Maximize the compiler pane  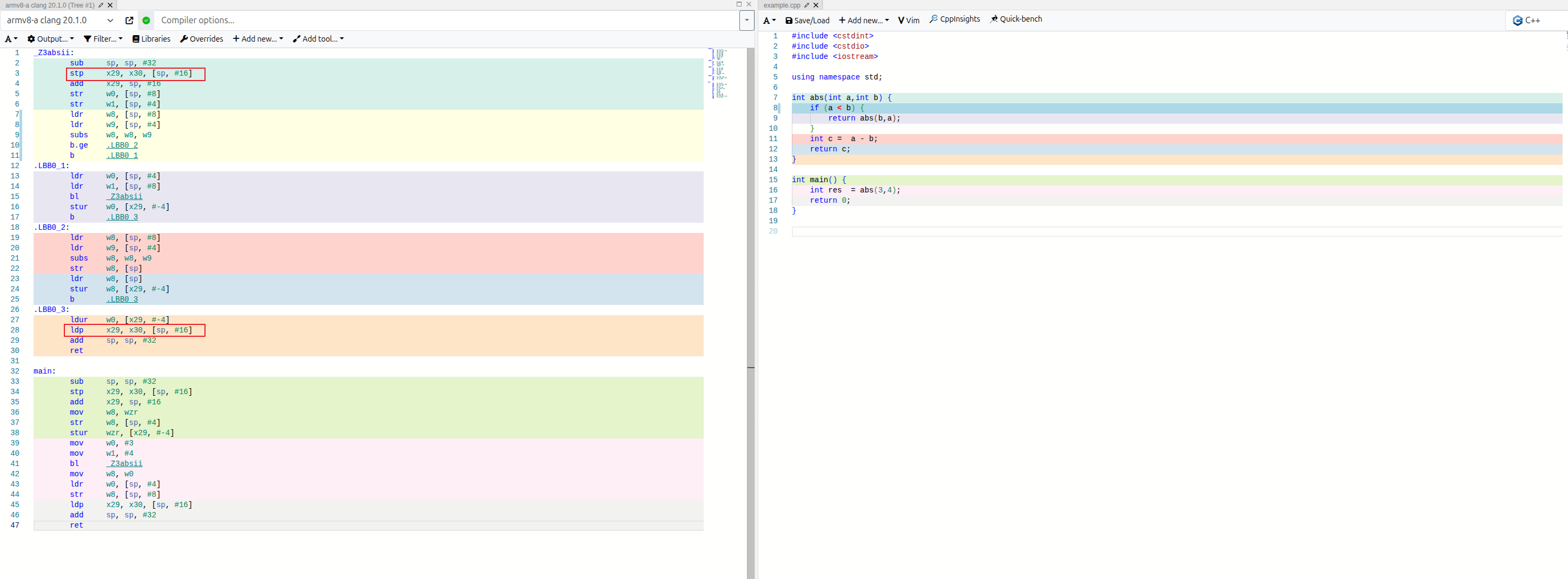point(739,4)
